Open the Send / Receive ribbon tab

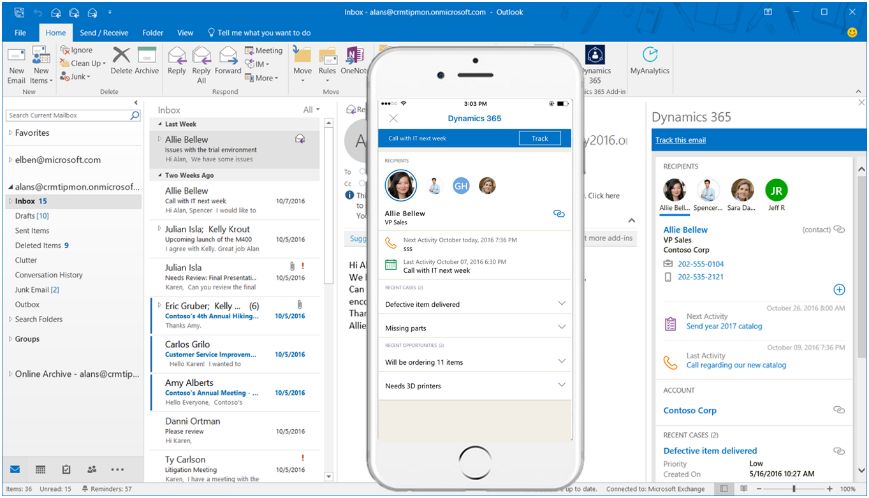[104, 33]
